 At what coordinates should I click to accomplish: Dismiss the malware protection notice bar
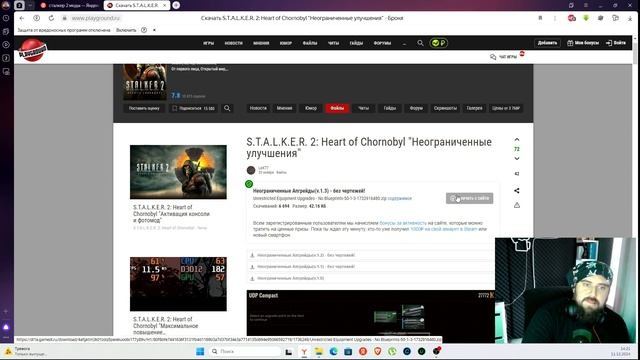[154, 30]
